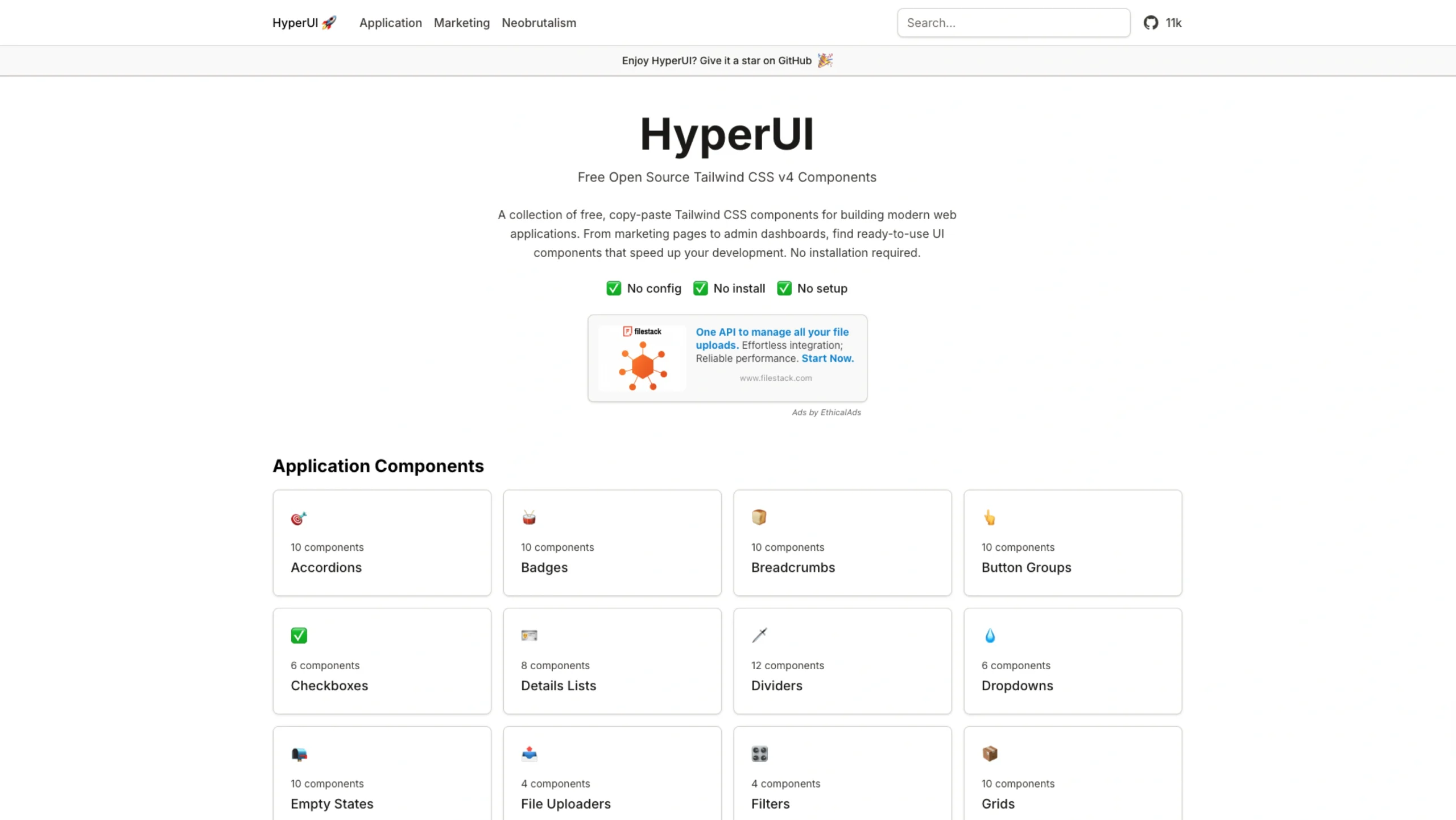Click inside the Search field

coord(1012,23)
